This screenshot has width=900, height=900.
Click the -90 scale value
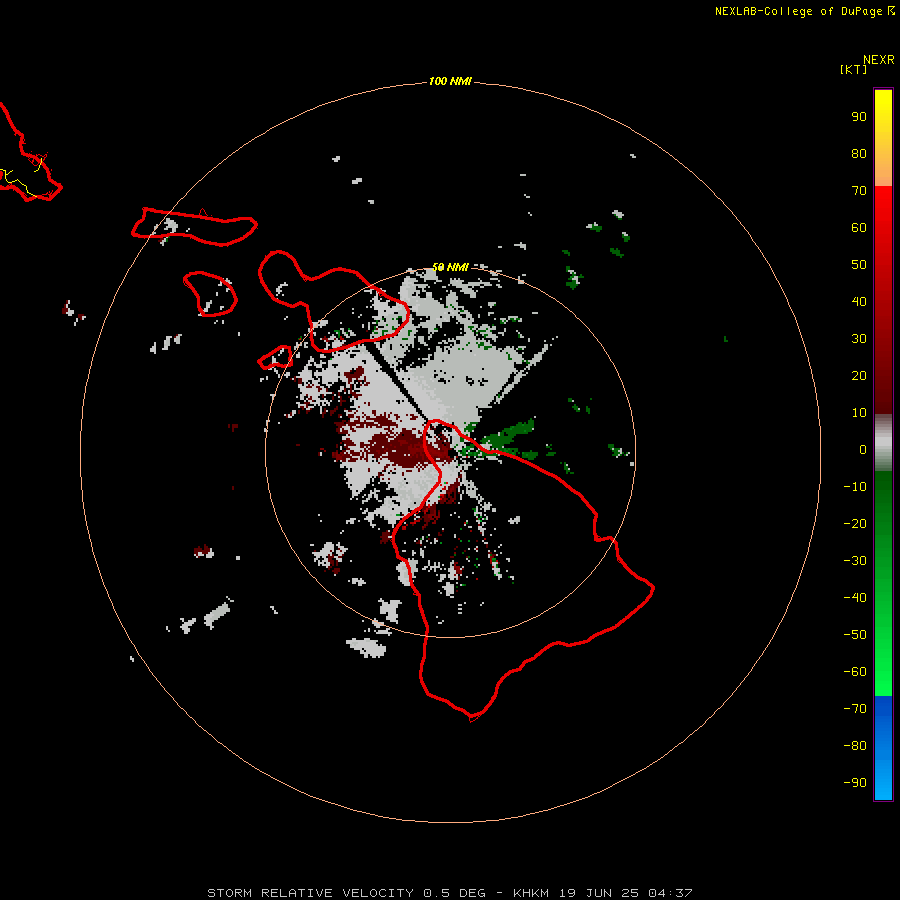pos(855,783)
